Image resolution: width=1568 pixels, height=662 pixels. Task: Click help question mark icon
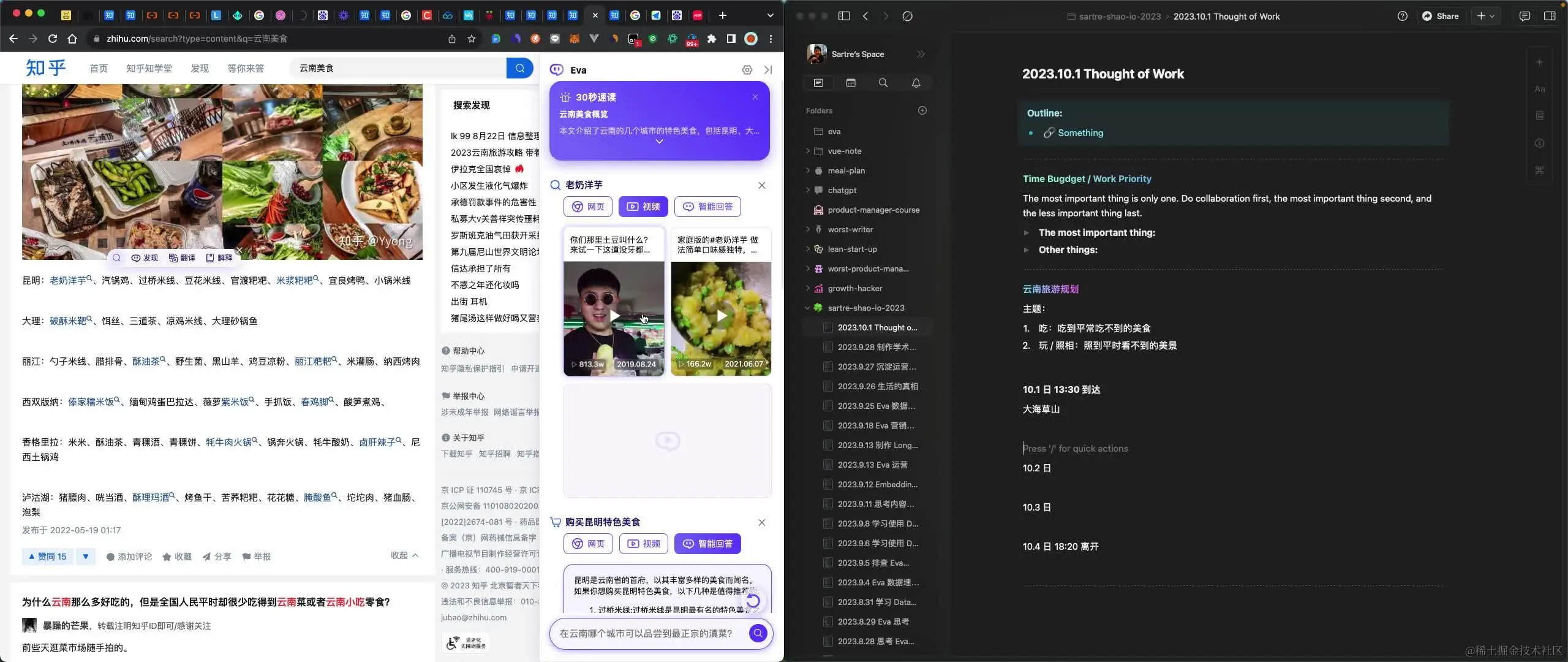point(1402,16)
